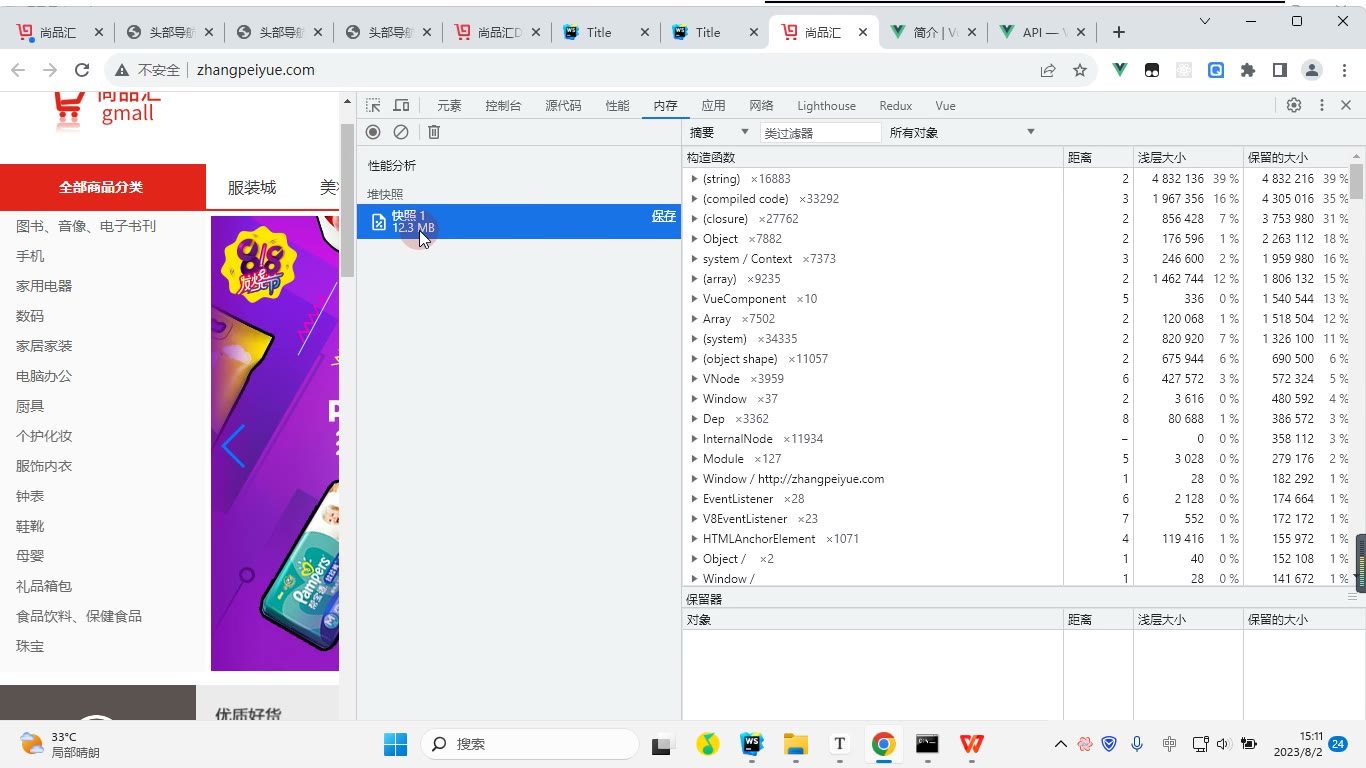Open the 所有对象 filter dropdown
The image size is (1366, 768).
962,132
